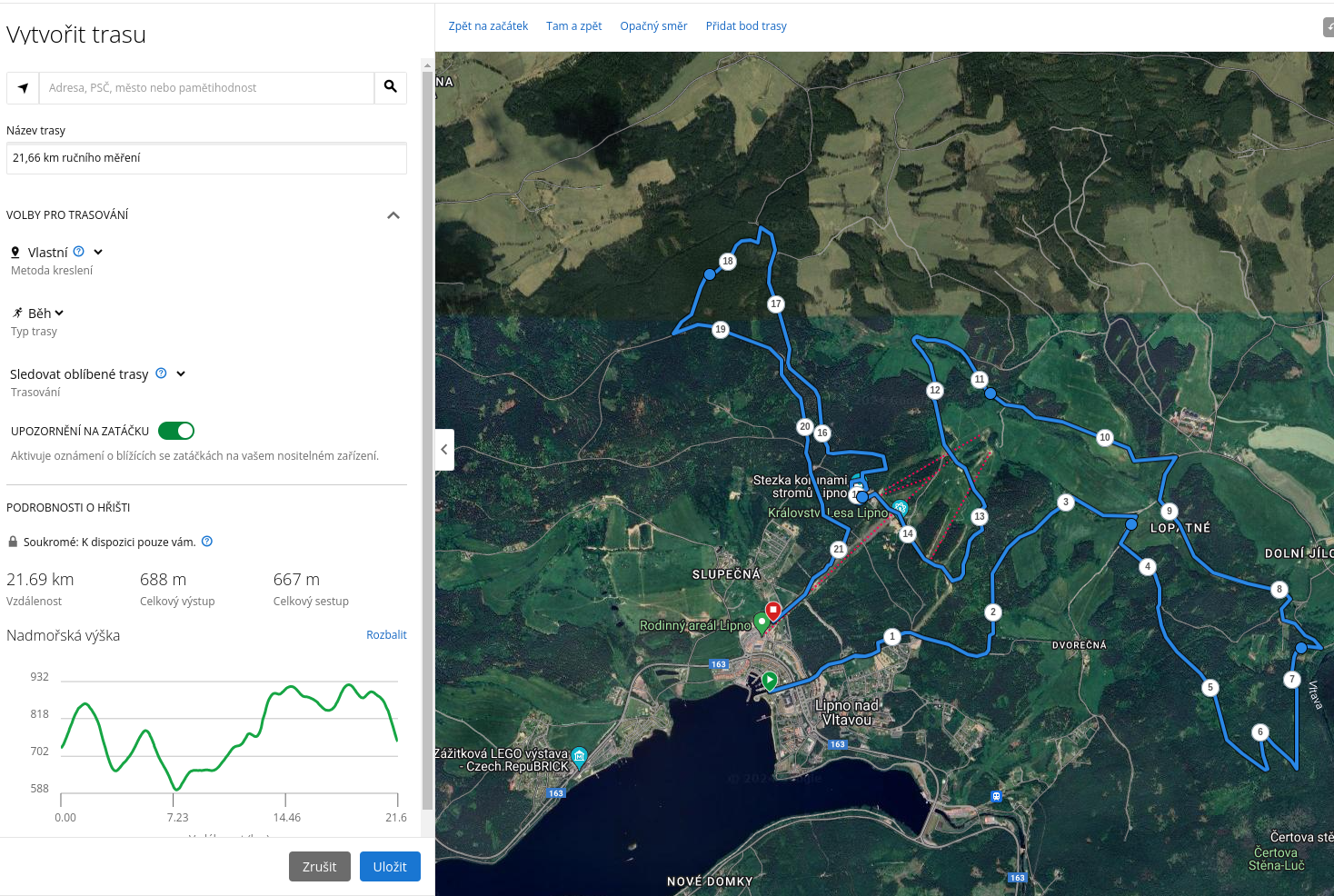Click Rozbalit link for elevation chart
Image resolution: width=1334 pixels, height=896 pixels.
click(386, 635)
